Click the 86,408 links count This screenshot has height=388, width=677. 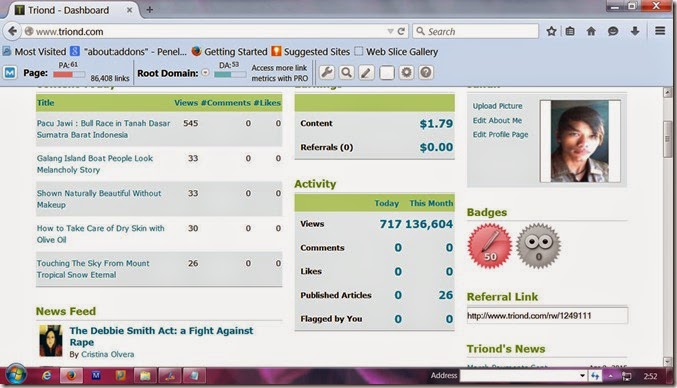click(110, 78)
